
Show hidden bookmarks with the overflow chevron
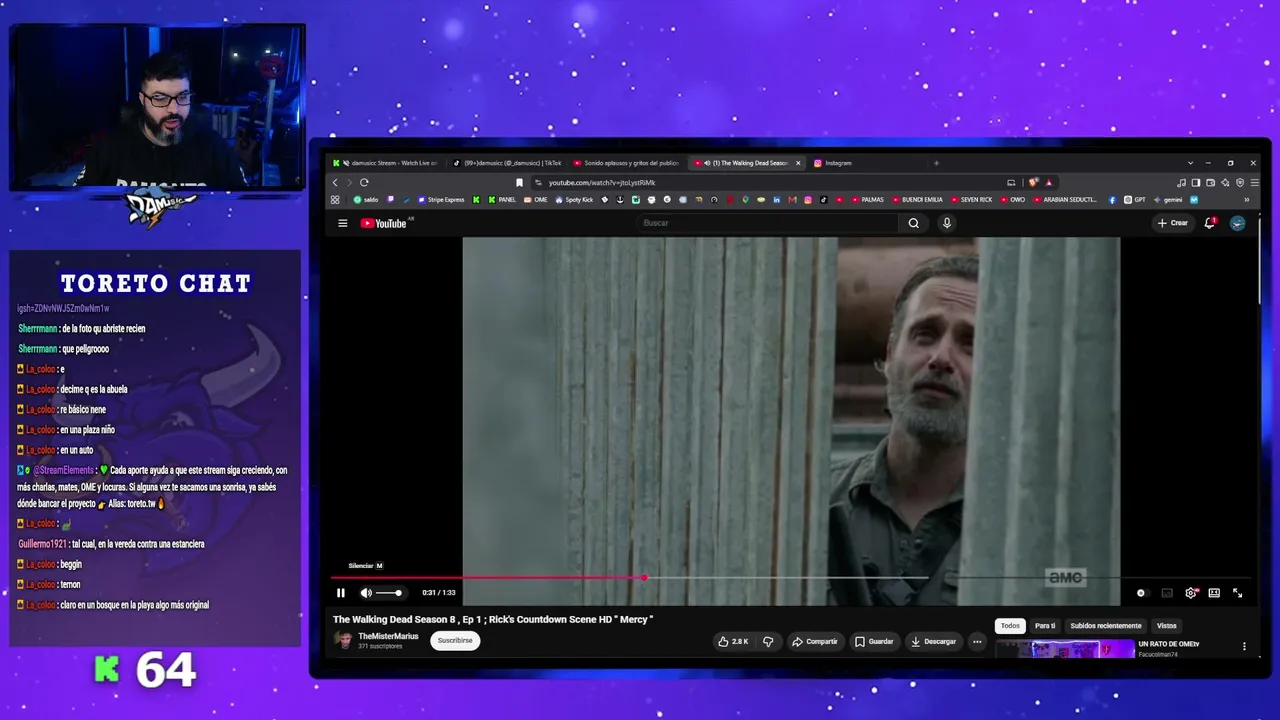coord(1246,200)
